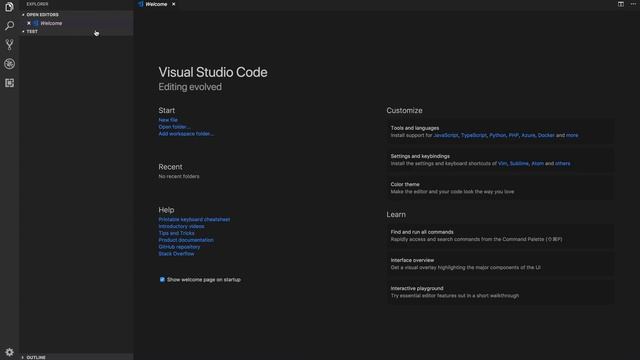
Task: Open the Debug view icon
Action: (9, 64)
